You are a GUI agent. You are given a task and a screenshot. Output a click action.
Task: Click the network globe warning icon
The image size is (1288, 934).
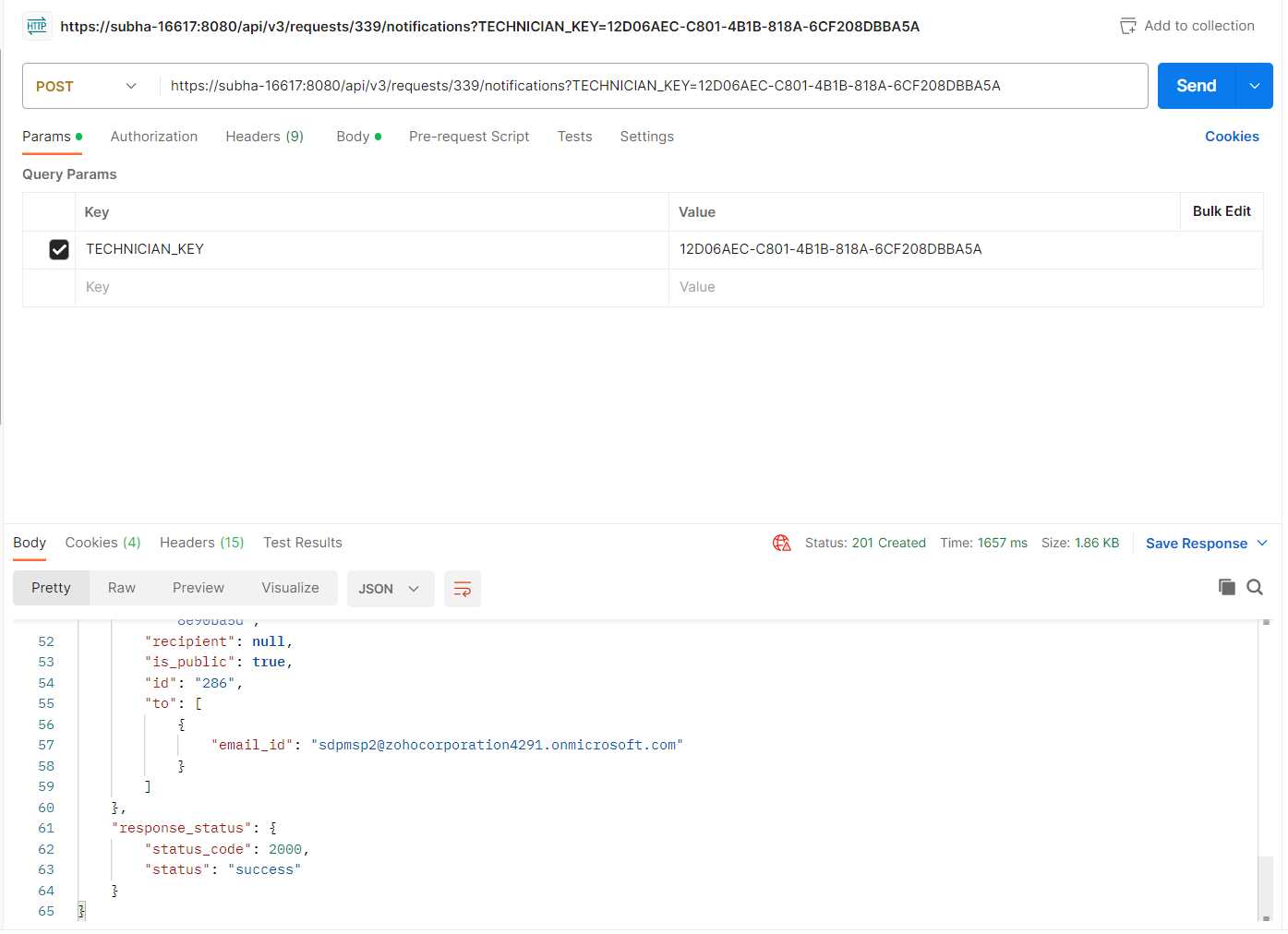(x=781, y=544)
